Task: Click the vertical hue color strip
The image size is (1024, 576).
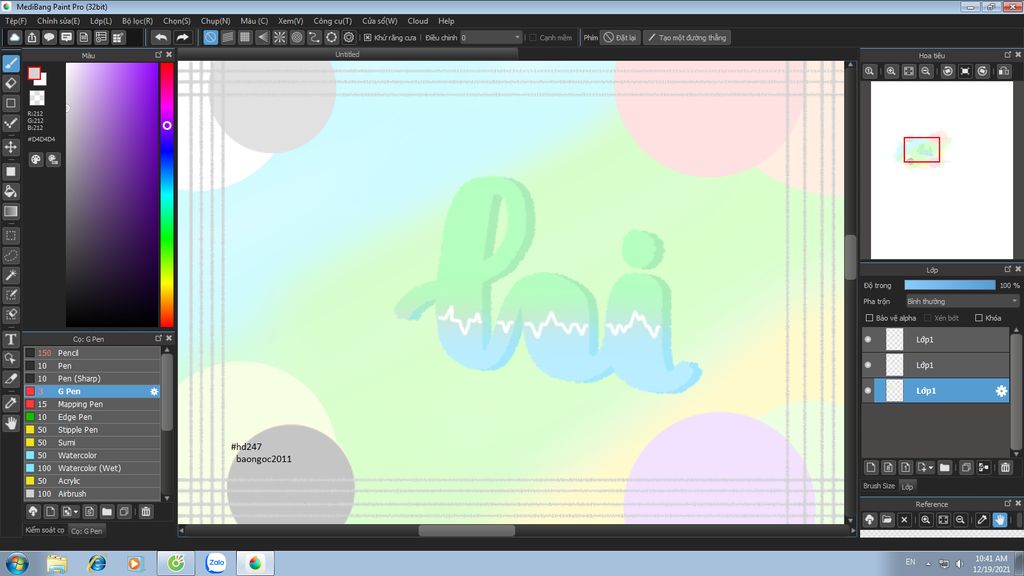Action: point(167,195)
